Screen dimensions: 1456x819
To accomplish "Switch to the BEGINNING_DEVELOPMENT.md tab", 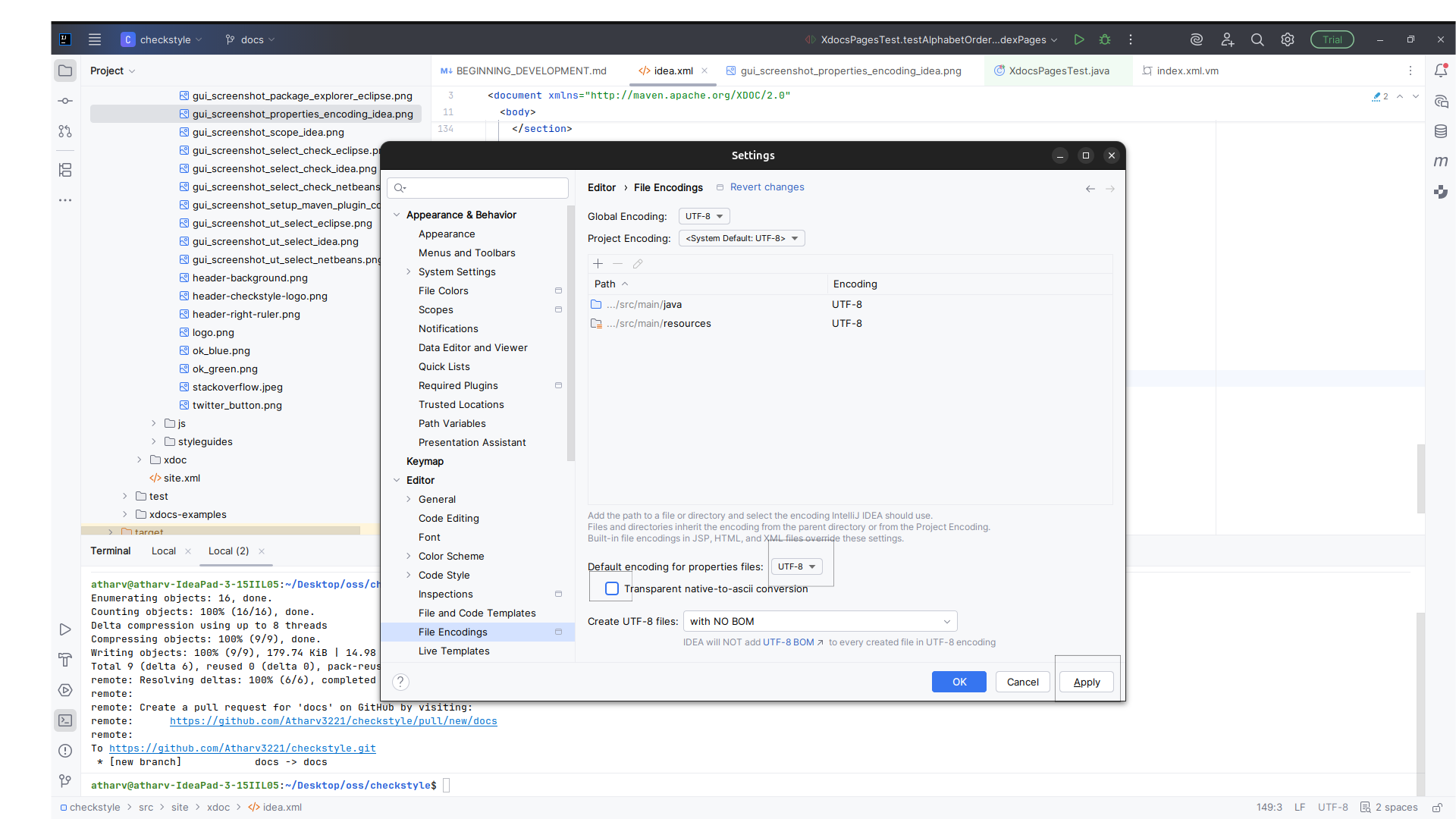I will pos(529,71).
